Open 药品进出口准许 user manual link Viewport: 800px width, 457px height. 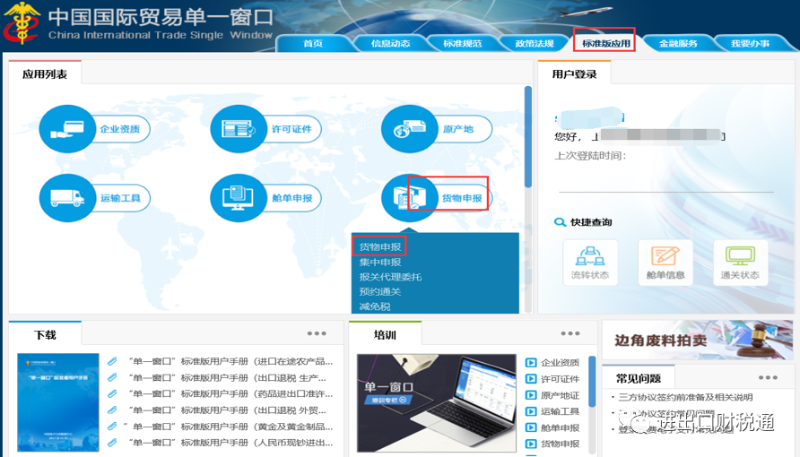click(x=231, y=394)
